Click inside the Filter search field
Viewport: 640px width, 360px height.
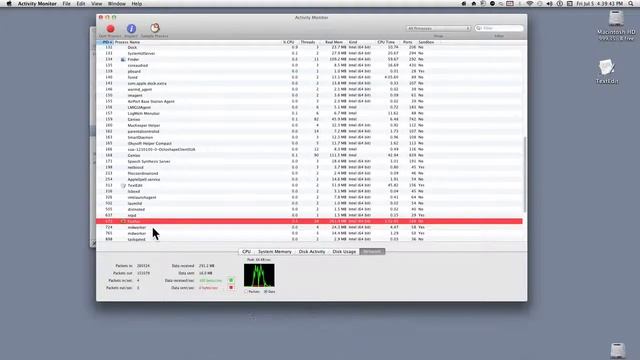[x=499, y=29]
